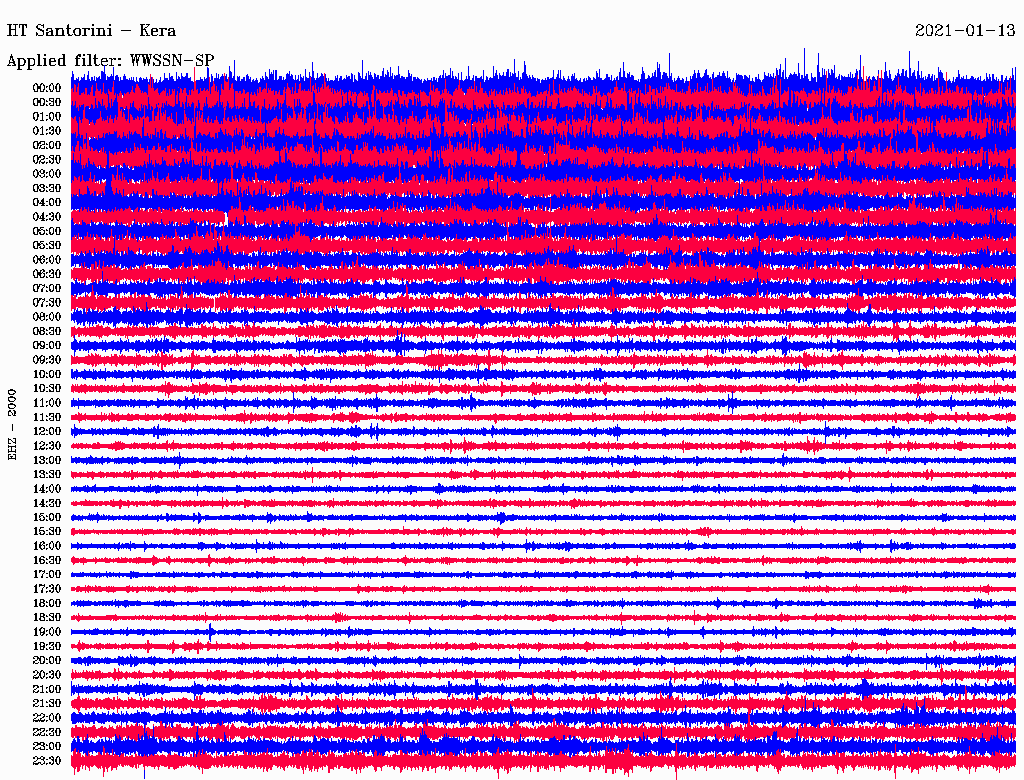This screenshot has height=780, width=1024.
Task: Select the 18:30 time row label
Action: pyautogui.click(x=47, y=617)
